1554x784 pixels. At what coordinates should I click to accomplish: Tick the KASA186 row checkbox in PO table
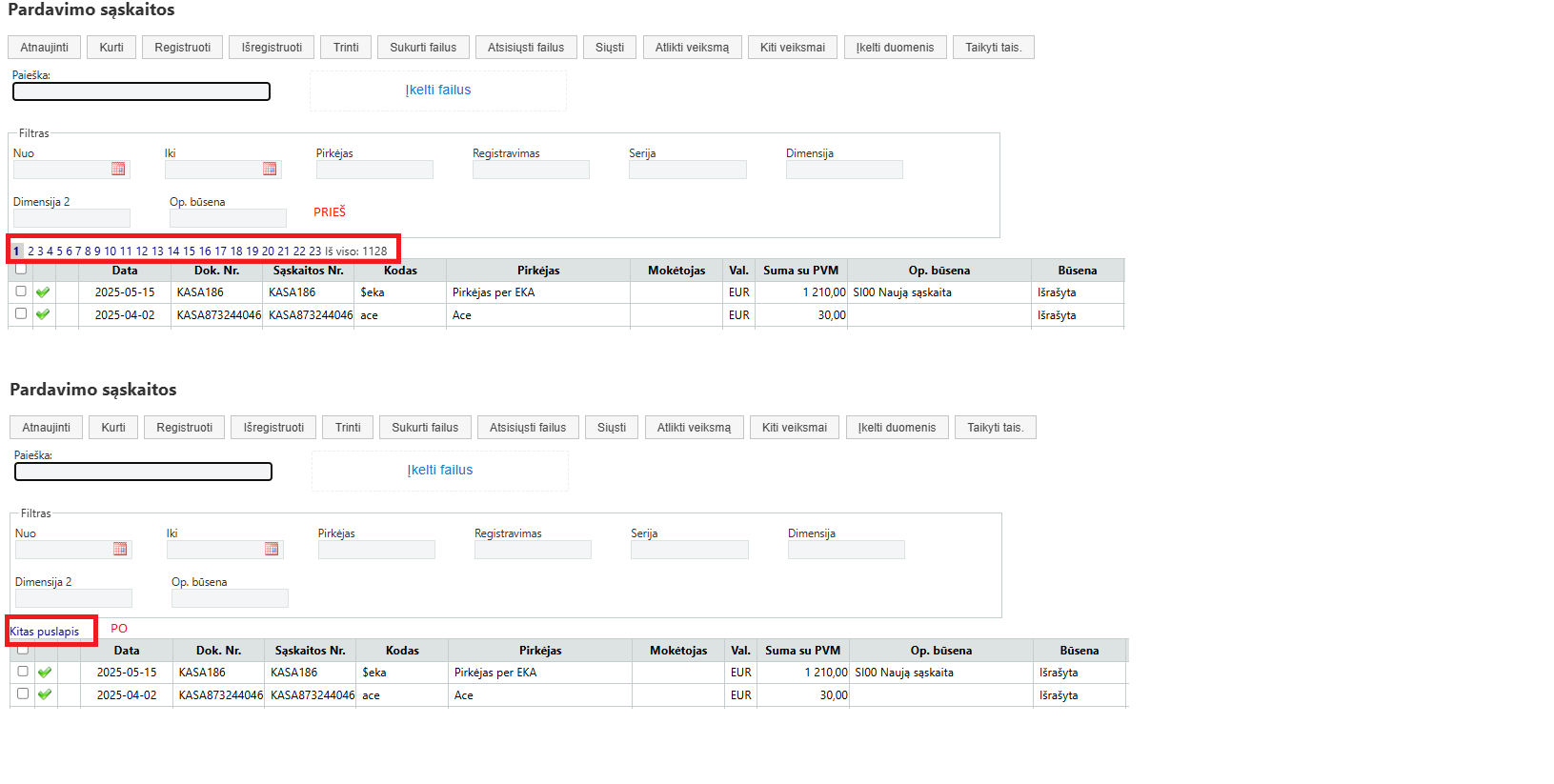coord(23,672)
